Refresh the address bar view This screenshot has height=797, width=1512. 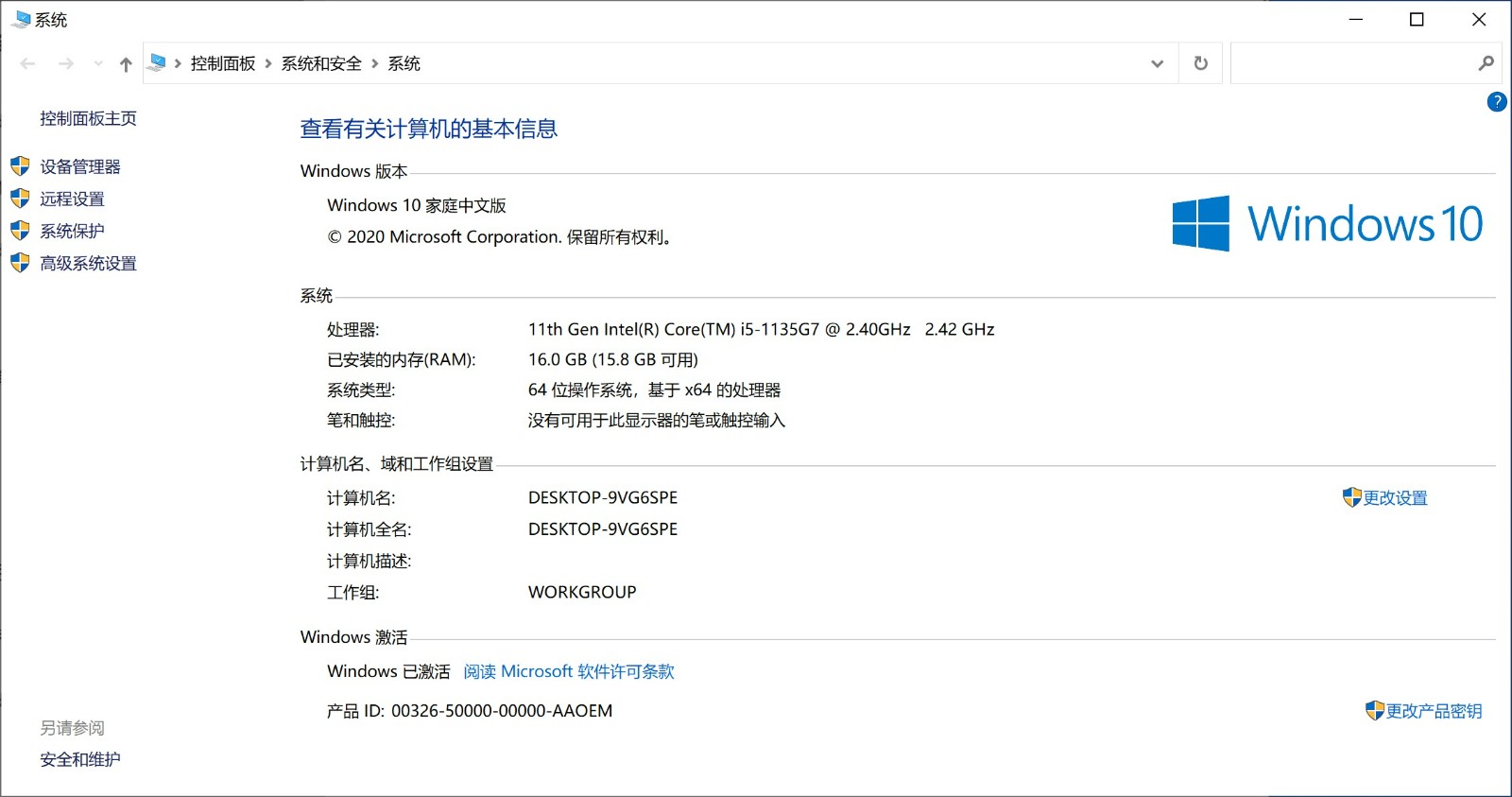pyautogui.click(x=1200, y=63)
